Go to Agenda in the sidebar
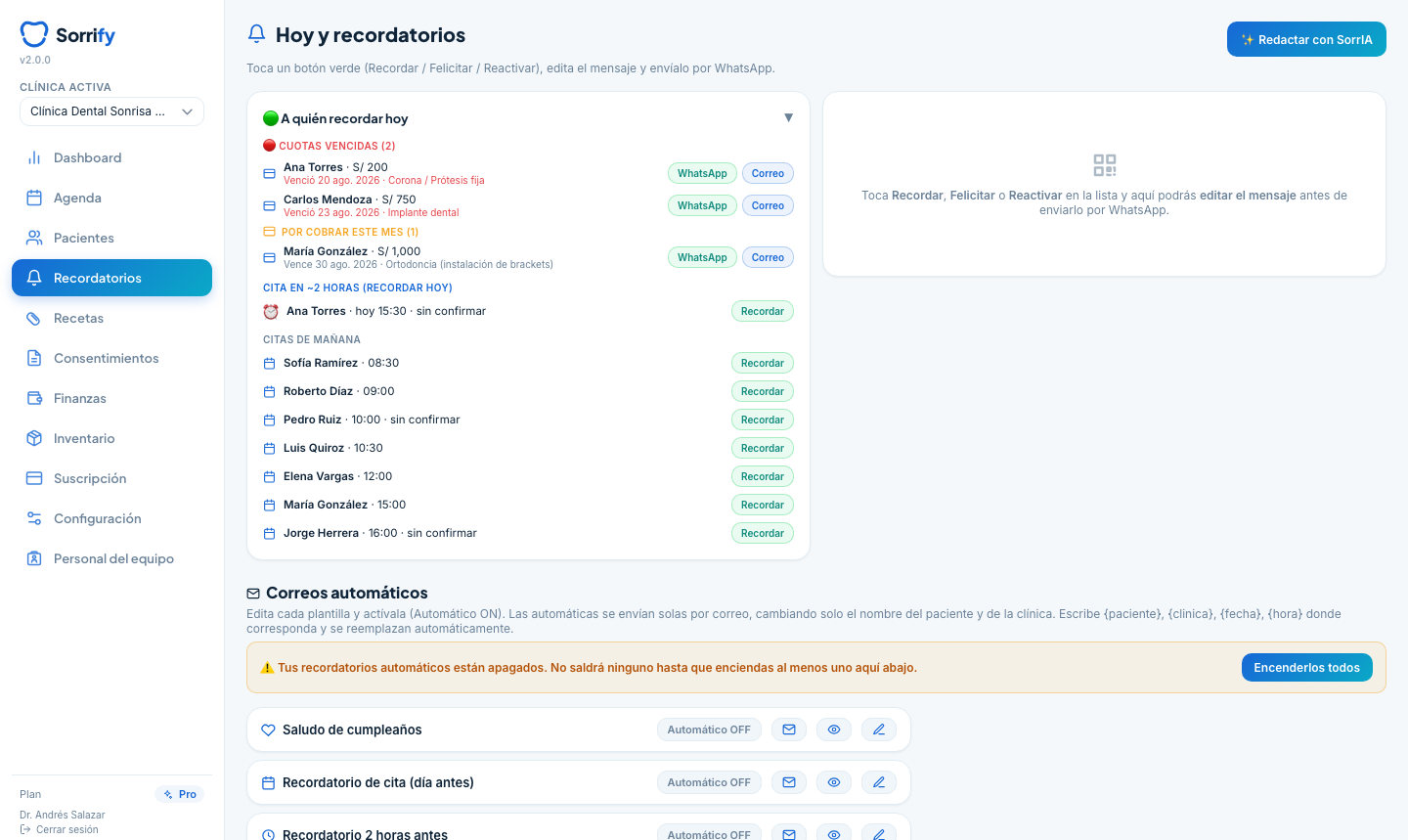The height and width of the screenshot is (840, 1408). tap(111, 198)
